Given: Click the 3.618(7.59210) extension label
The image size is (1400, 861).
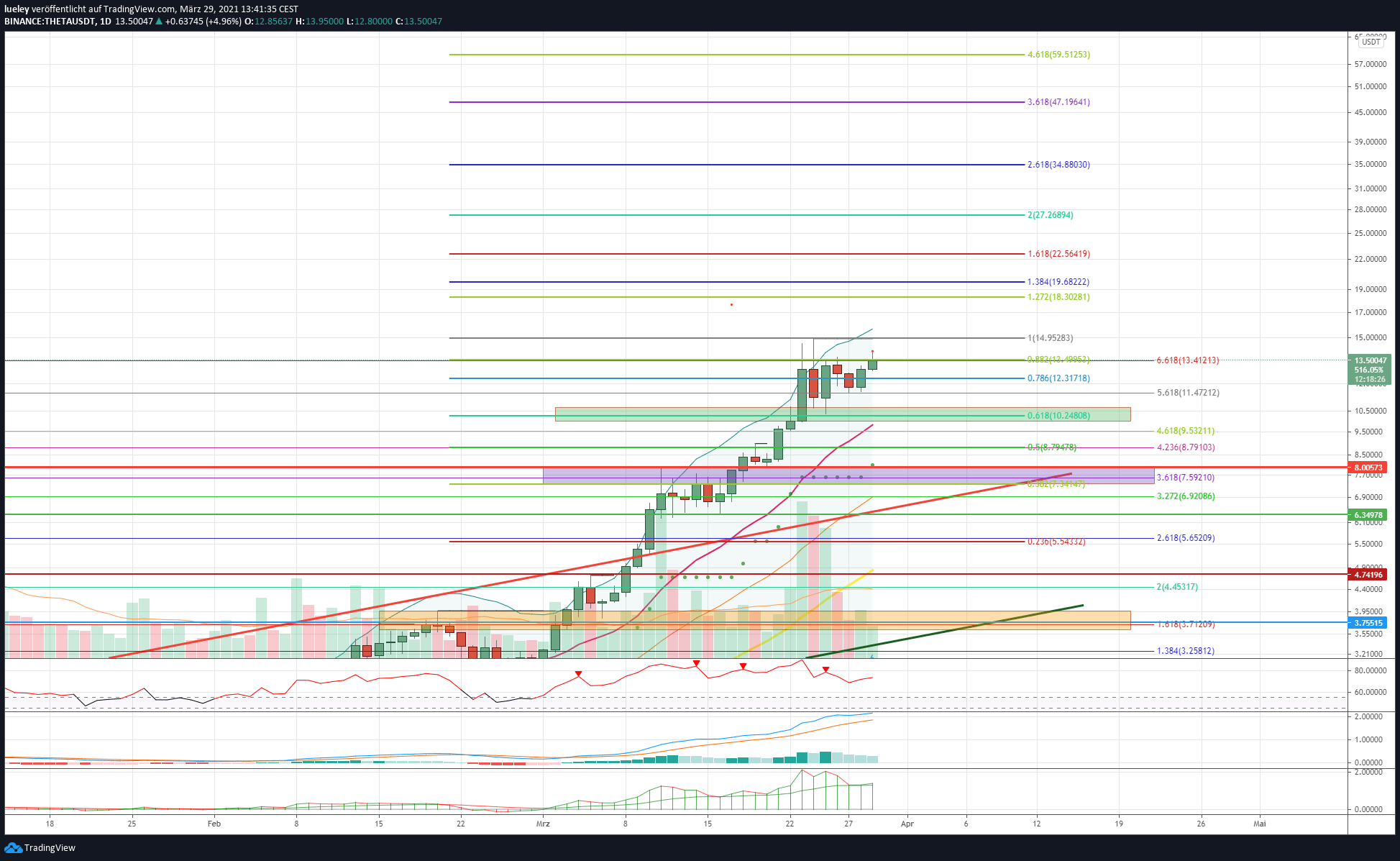Looking at the screenshot, I should pos(1185,478).
